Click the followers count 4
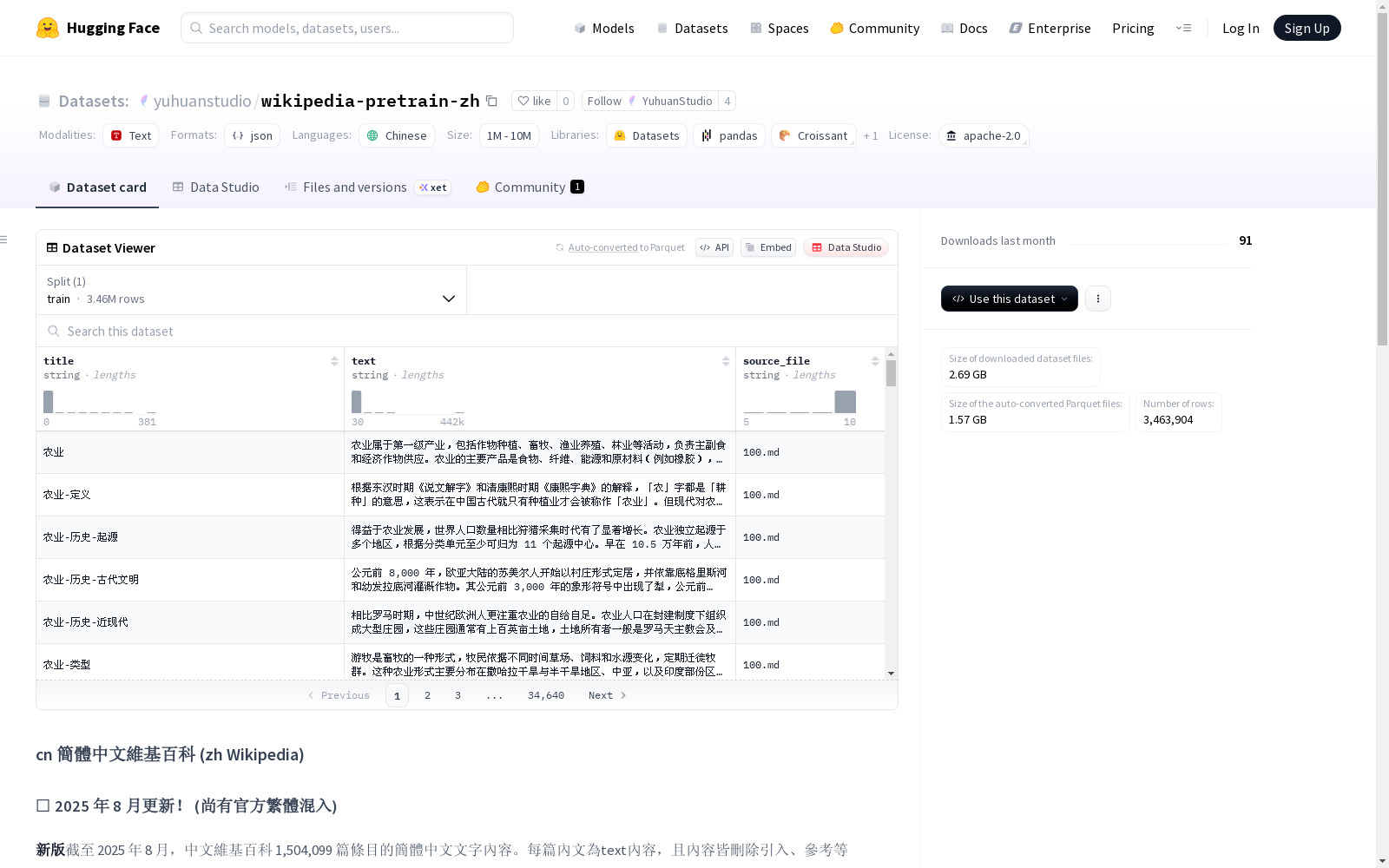This screenshot has height=868, width=1389. click(727, 101)
